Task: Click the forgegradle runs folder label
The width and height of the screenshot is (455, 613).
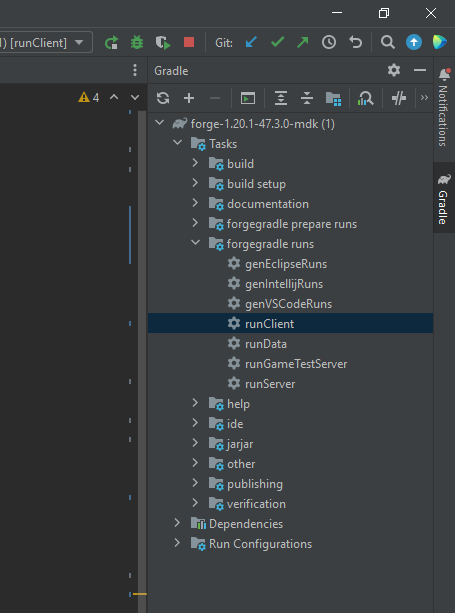Action: tap(270, 244)
